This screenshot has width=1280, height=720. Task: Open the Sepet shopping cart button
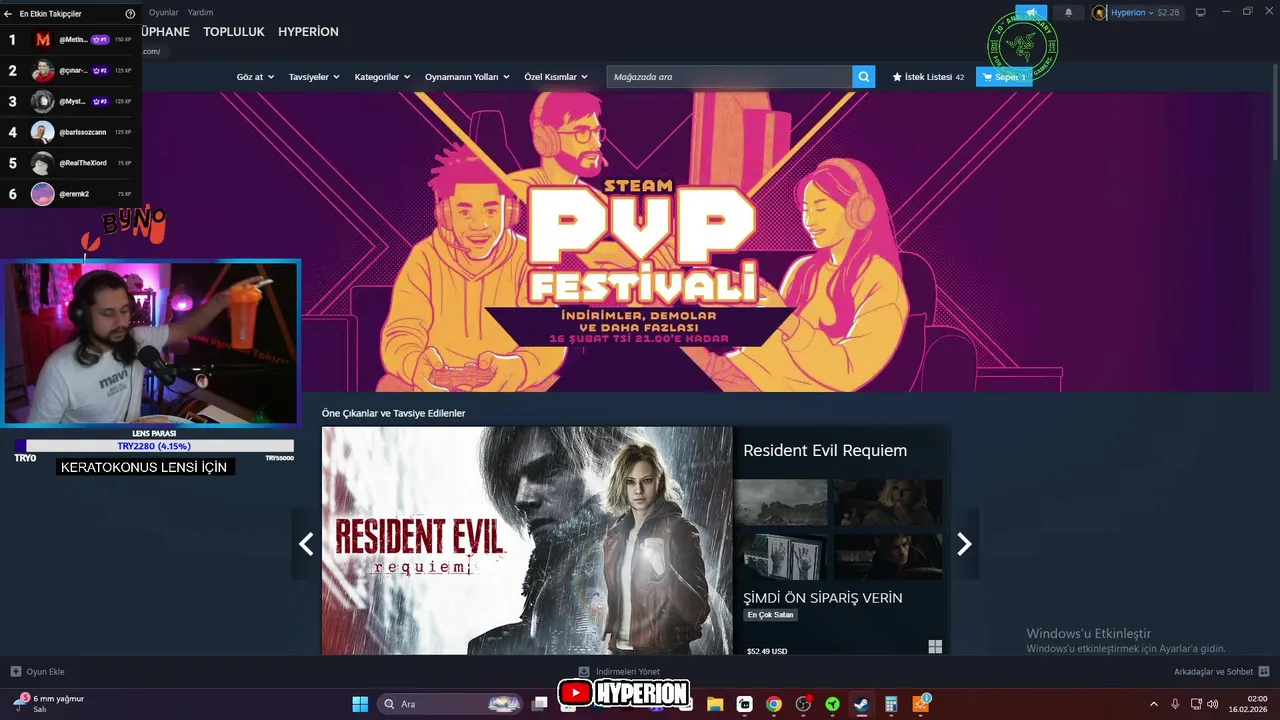point(1004,77)
